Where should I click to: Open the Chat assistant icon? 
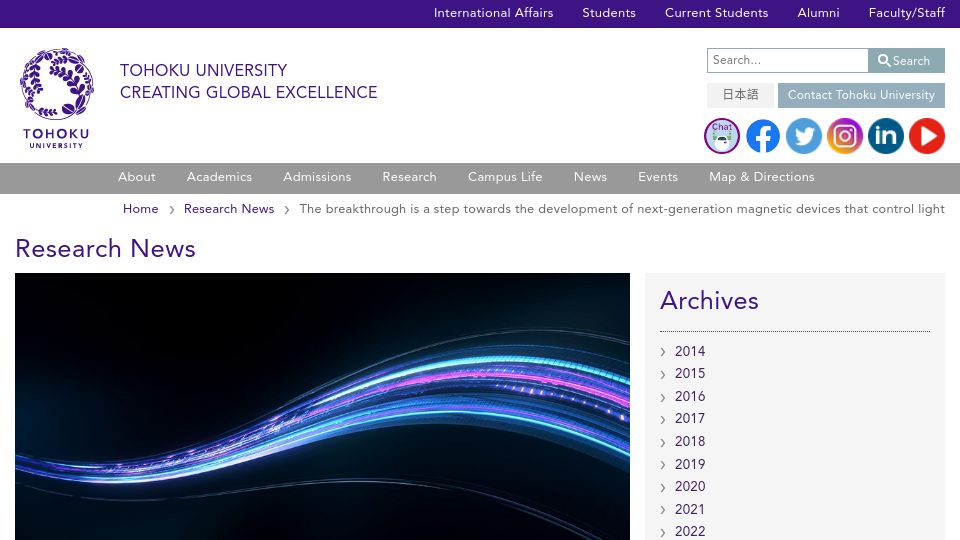pos(722,136)
